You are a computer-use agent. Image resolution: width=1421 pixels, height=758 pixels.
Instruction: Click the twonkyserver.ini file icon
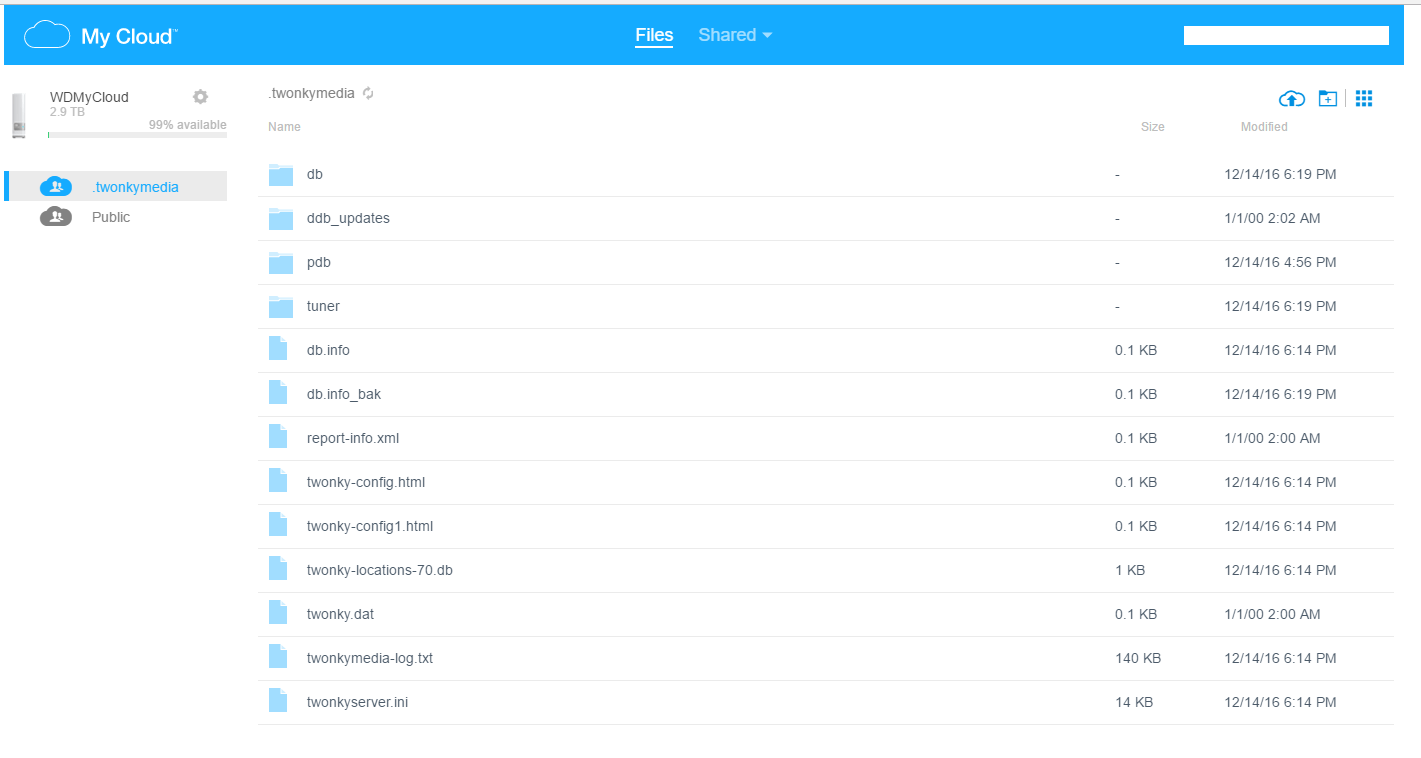(278, 702)
